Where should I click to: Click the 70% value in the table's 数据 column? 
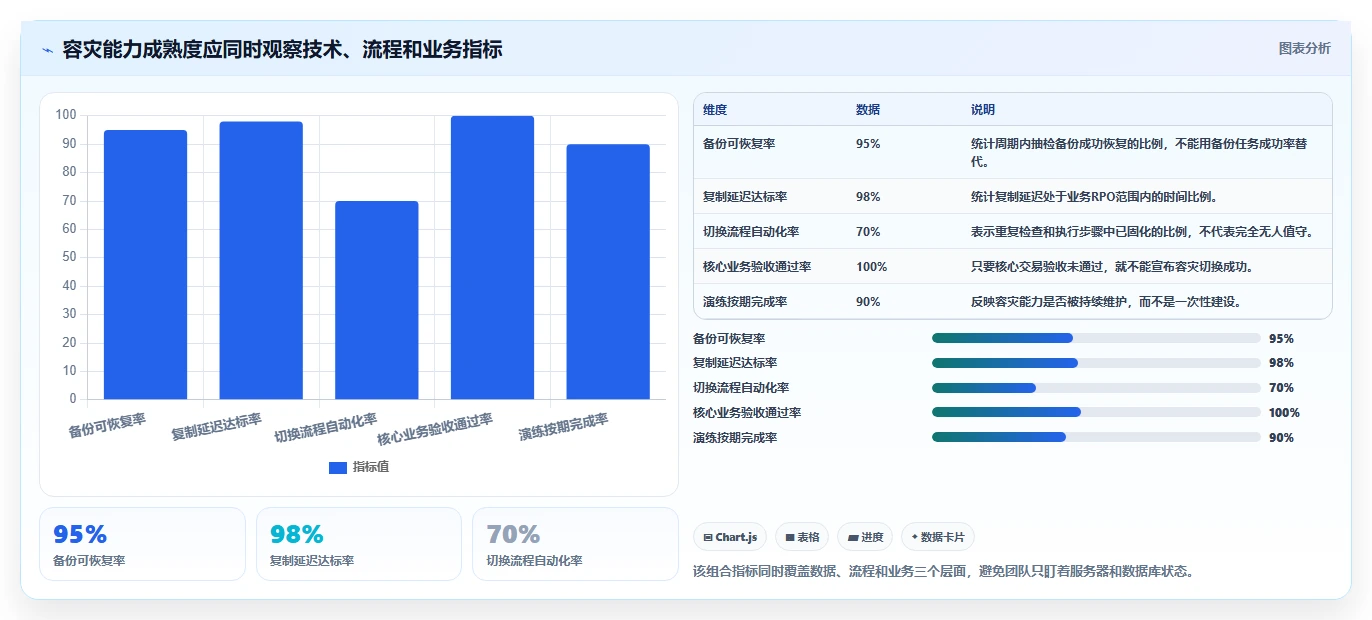coord(868,232)
